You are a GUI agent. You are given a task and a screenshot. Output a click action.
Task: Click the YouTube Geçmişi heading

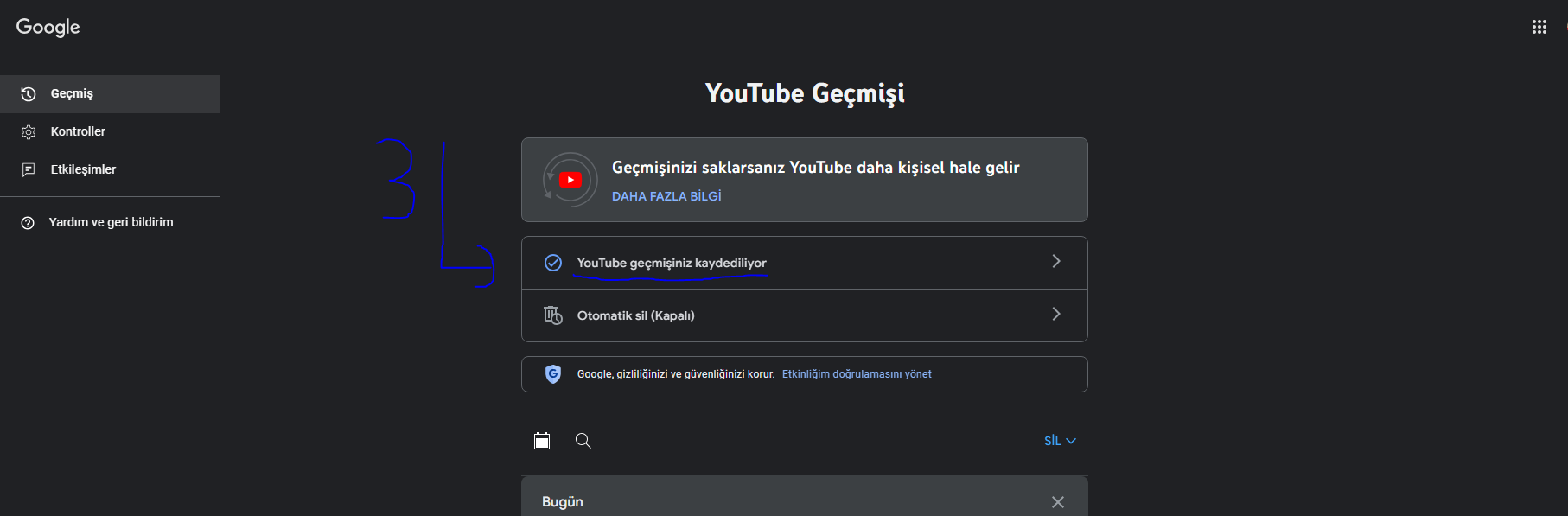(805, 93)
